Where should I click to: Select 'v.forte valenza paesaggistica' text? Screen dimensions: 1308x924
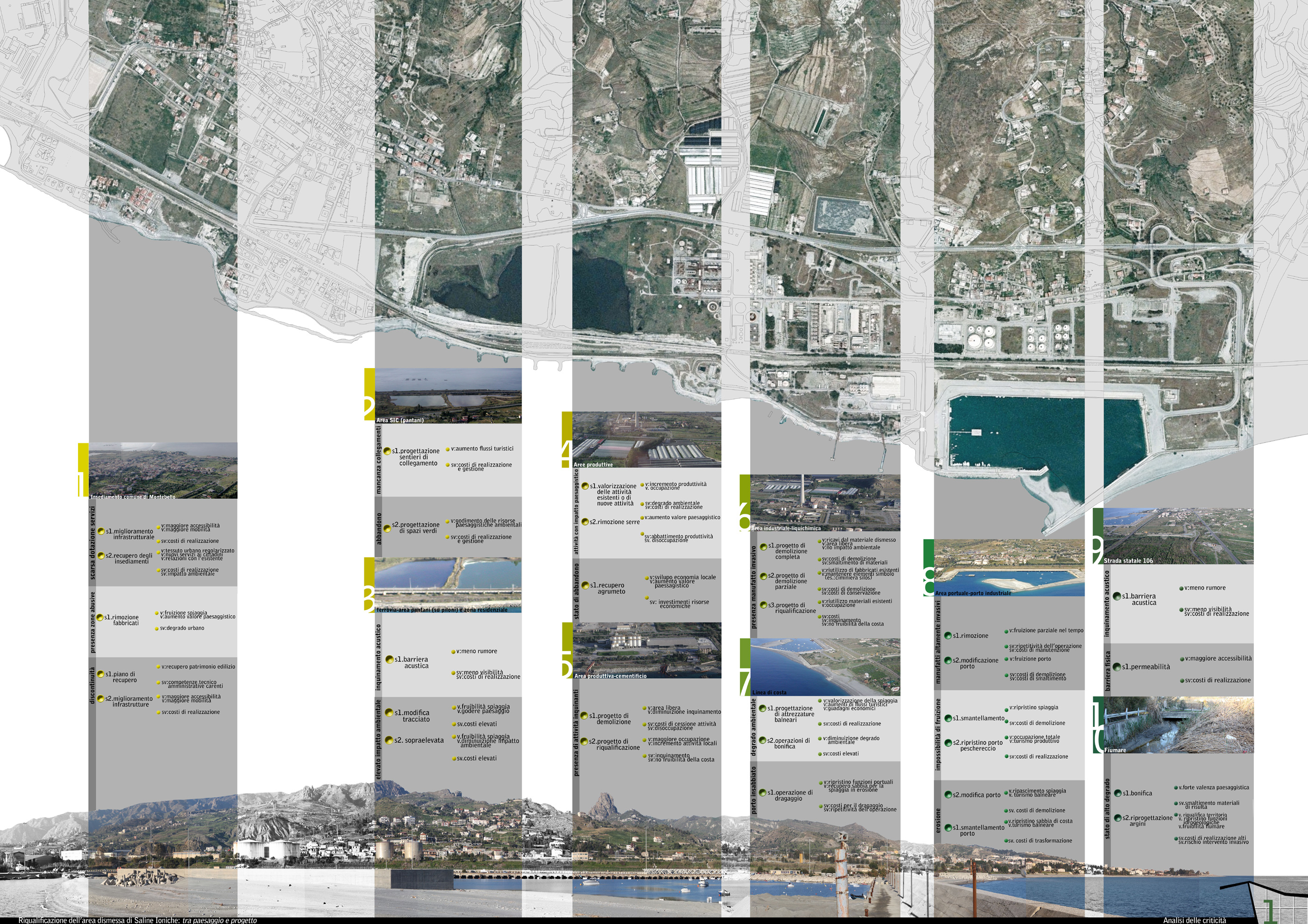(x=1214, y=788)
